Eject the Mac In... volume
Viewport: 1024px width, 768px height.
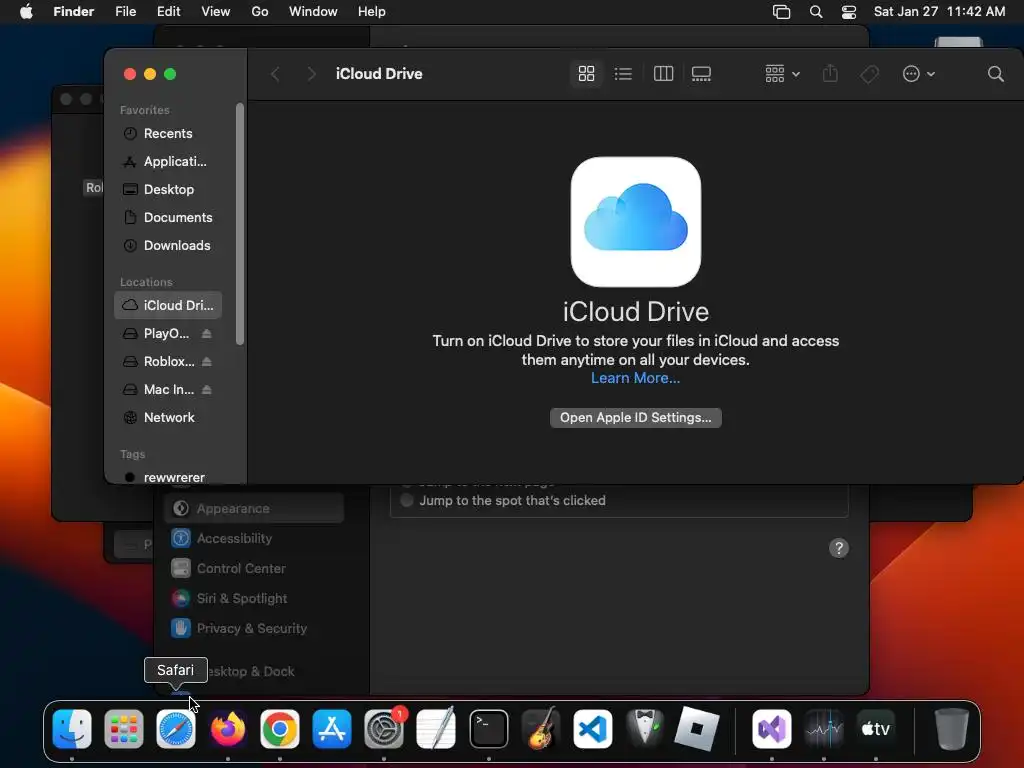tap(206, 389)
